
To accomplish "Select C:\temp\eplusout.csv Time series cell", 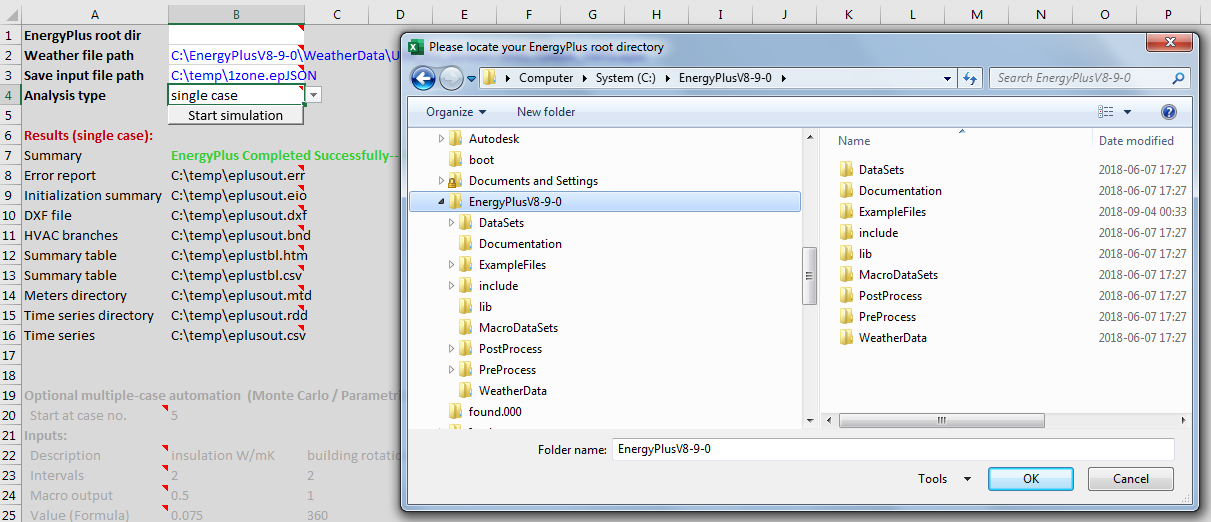I will (x=238, y=335).
